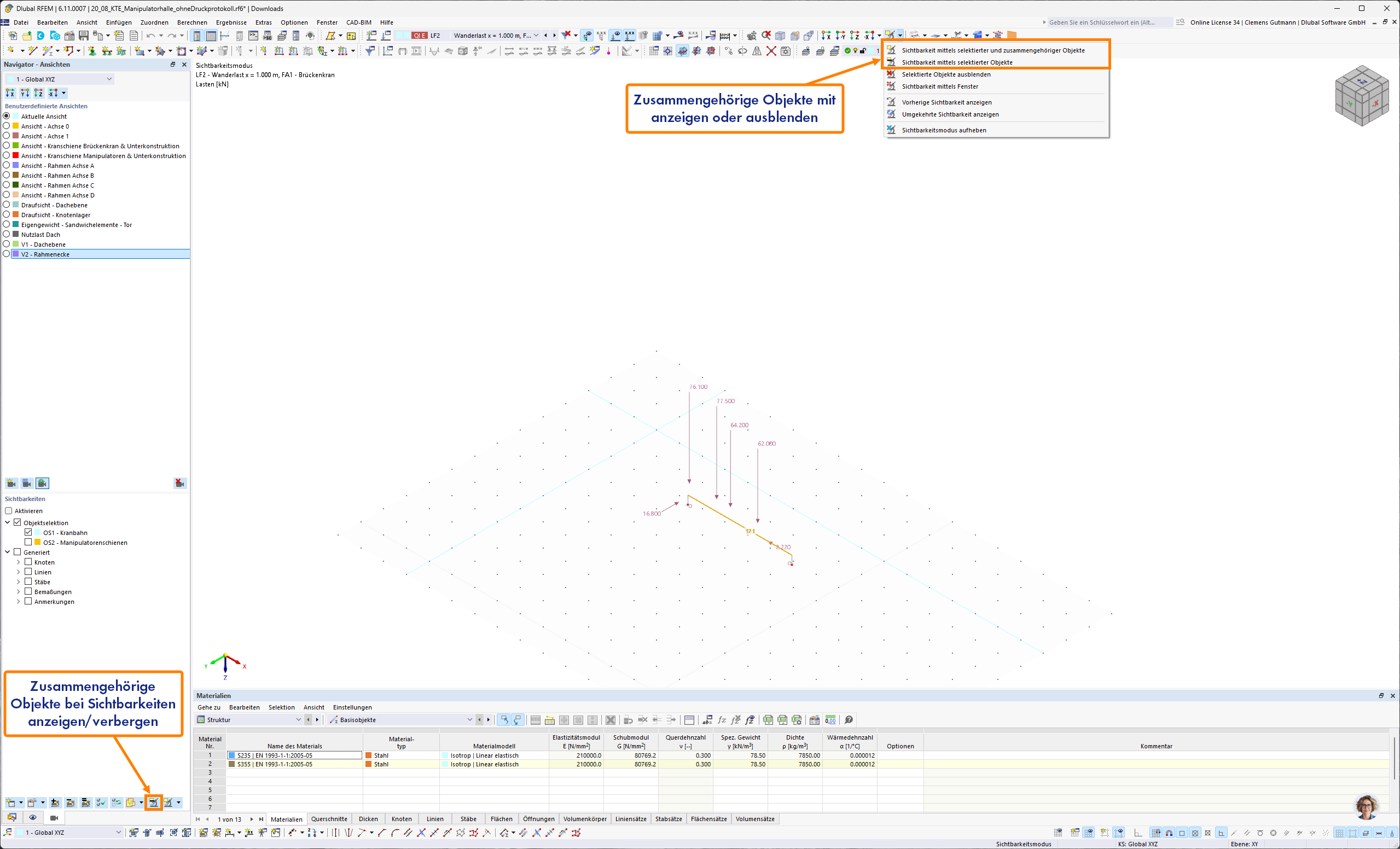Check the OS2 - Manipulatorenschienen checkbox
The image size is (1400, 849).
click(28, 542)
